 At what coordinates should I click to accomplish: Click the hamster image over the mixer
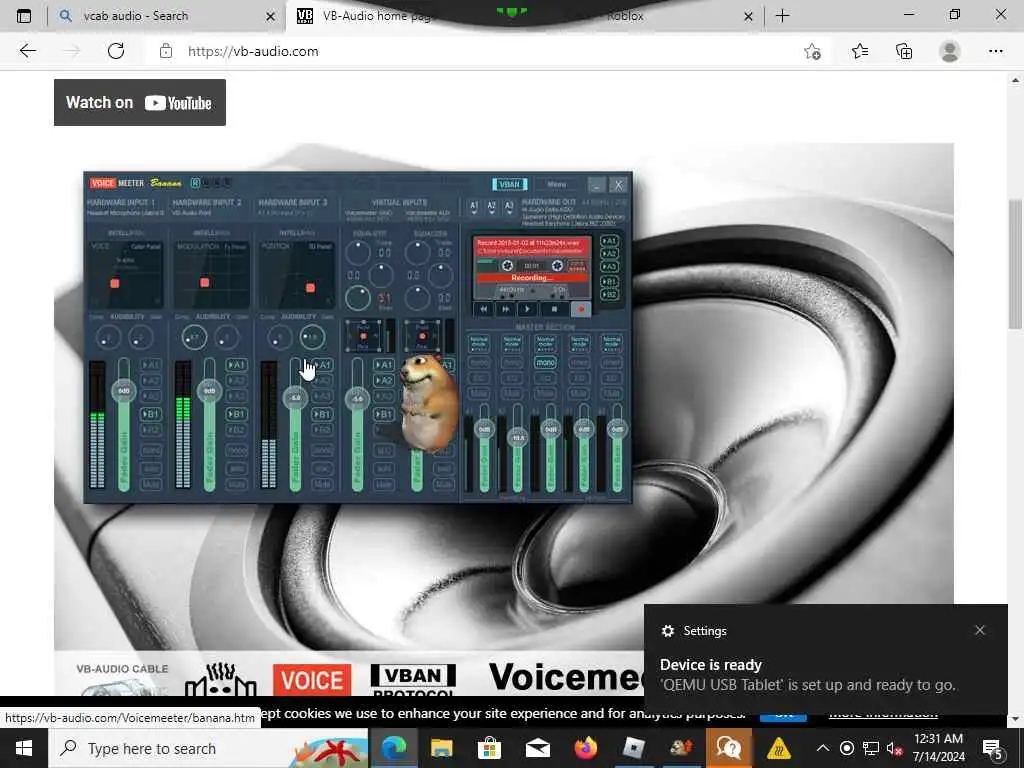click(428, 402)
